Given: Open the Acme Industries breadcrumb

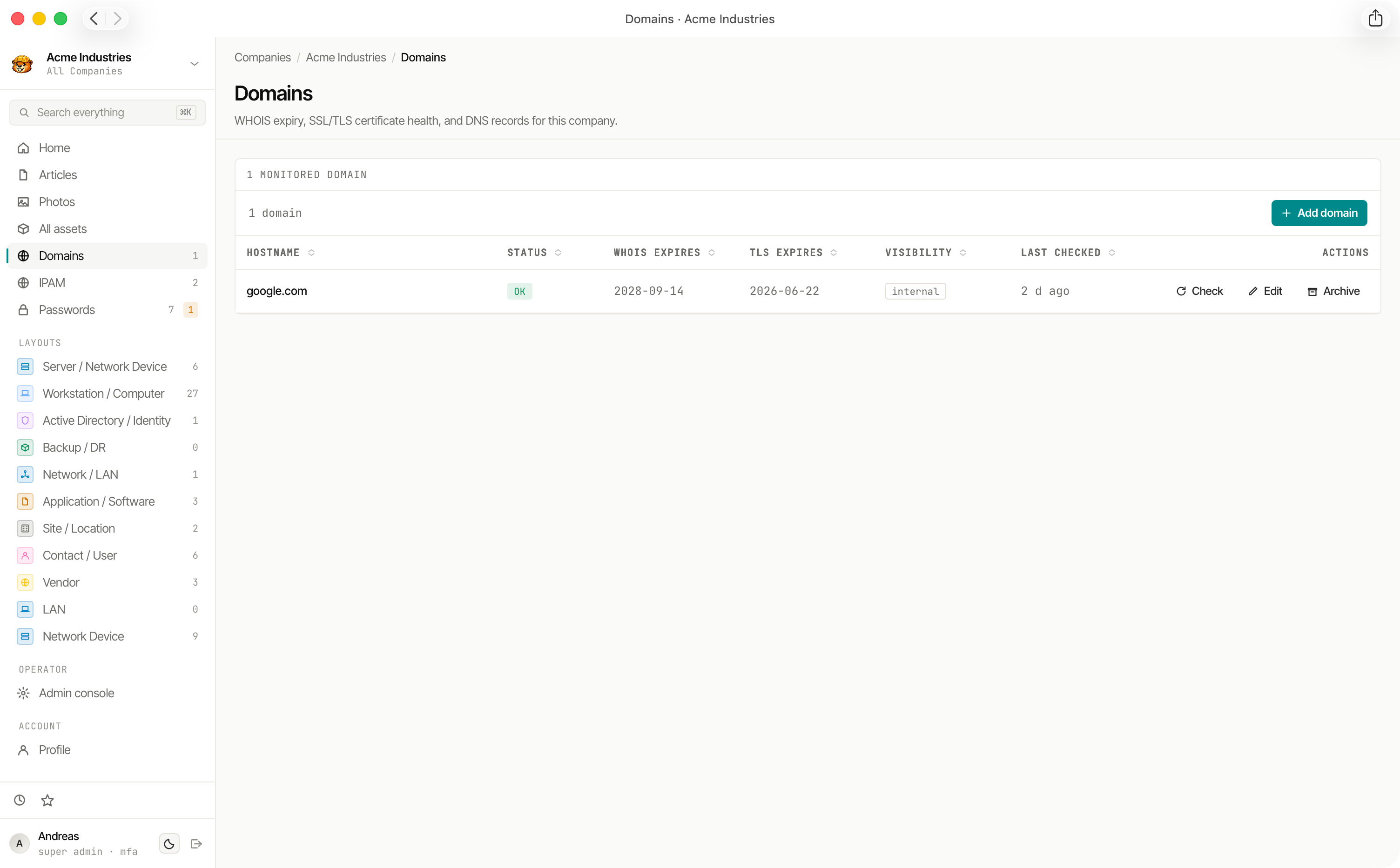Looking at the screenshot, I should [x=346, y=57].
